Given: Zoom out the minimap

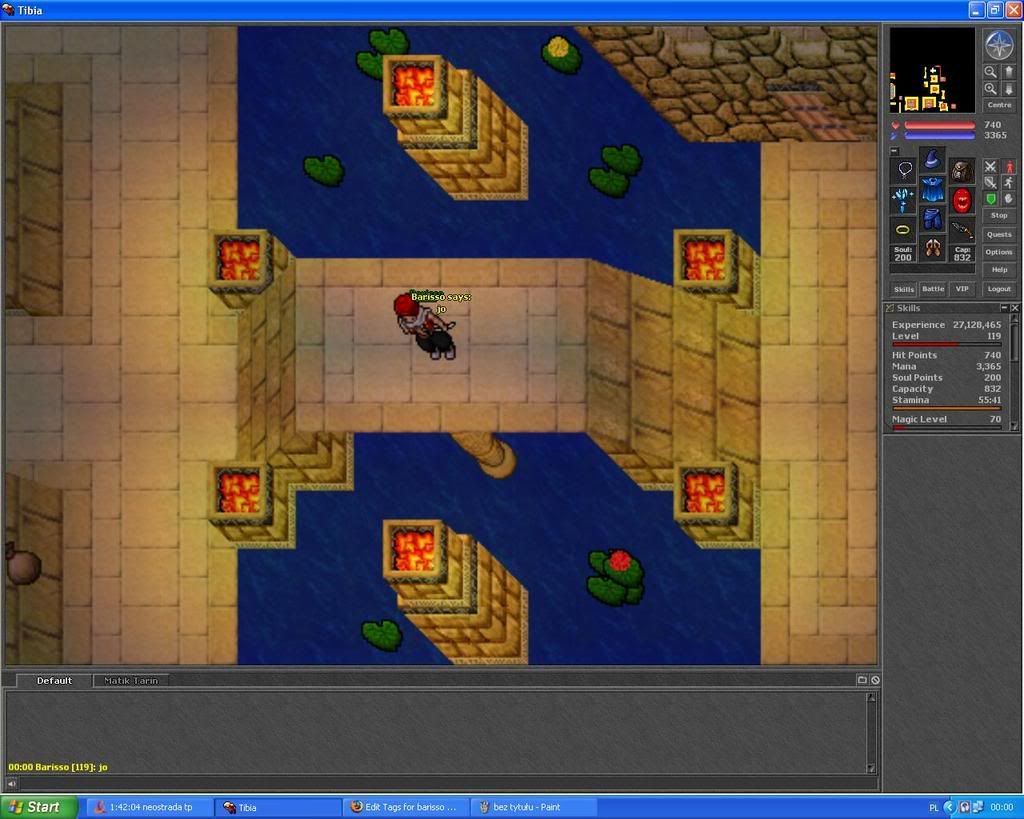Looking at the screenshot, I should [991, 72].
